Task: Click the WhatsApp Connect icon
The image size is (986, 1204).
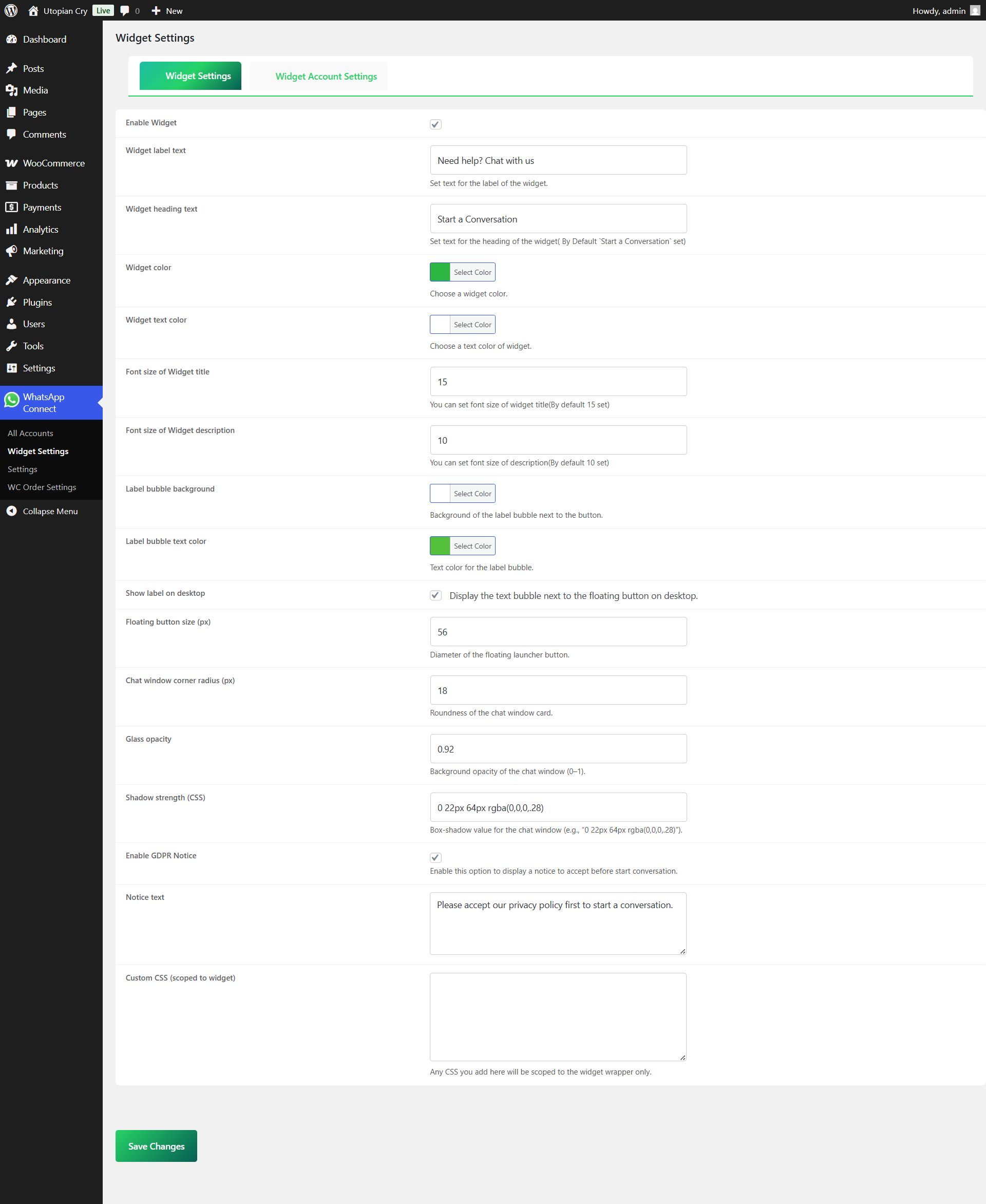Action: pos(12,401)
